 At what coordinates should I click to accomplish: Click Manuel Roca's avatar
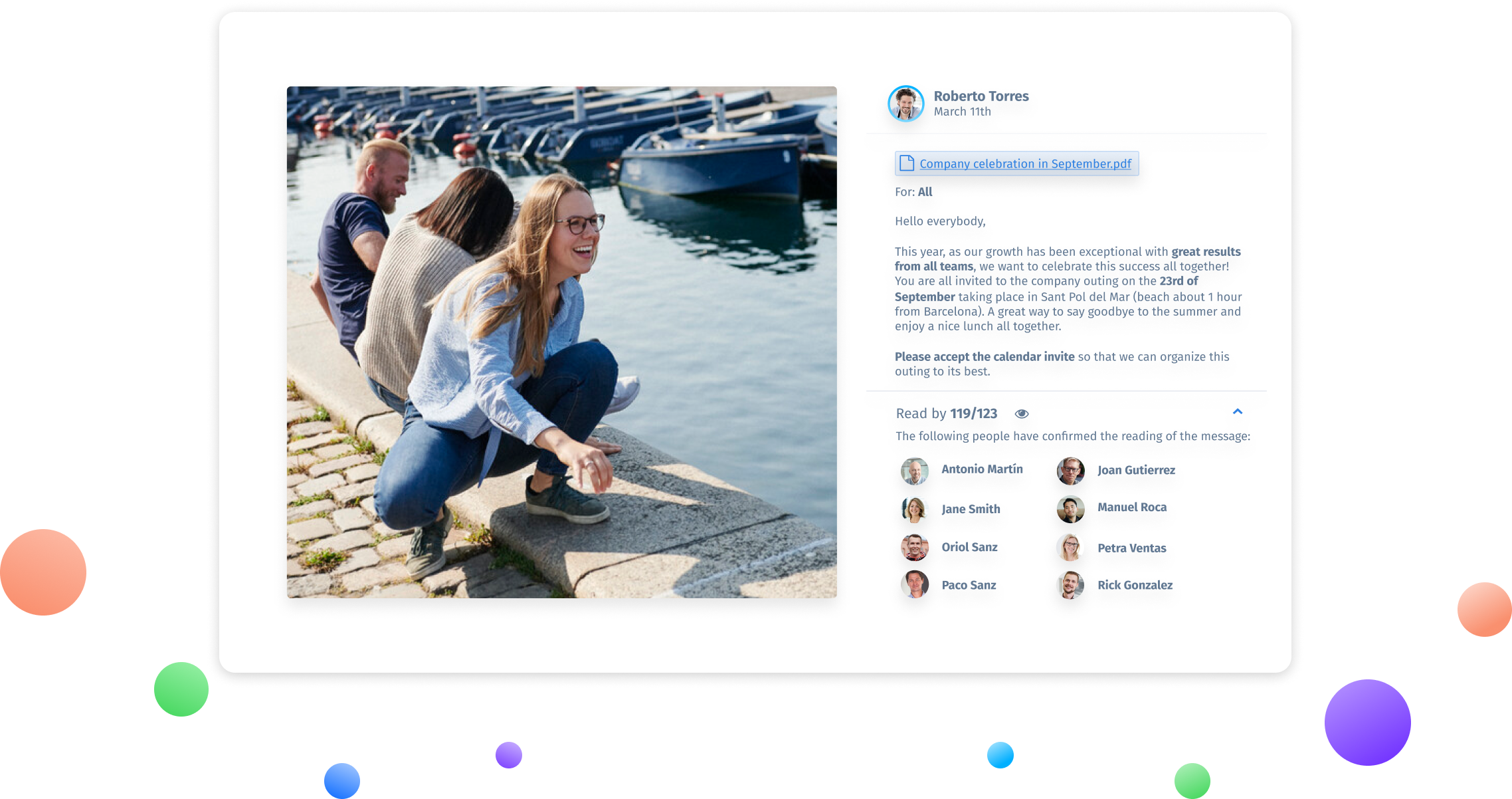click(x=1070, y=509)
